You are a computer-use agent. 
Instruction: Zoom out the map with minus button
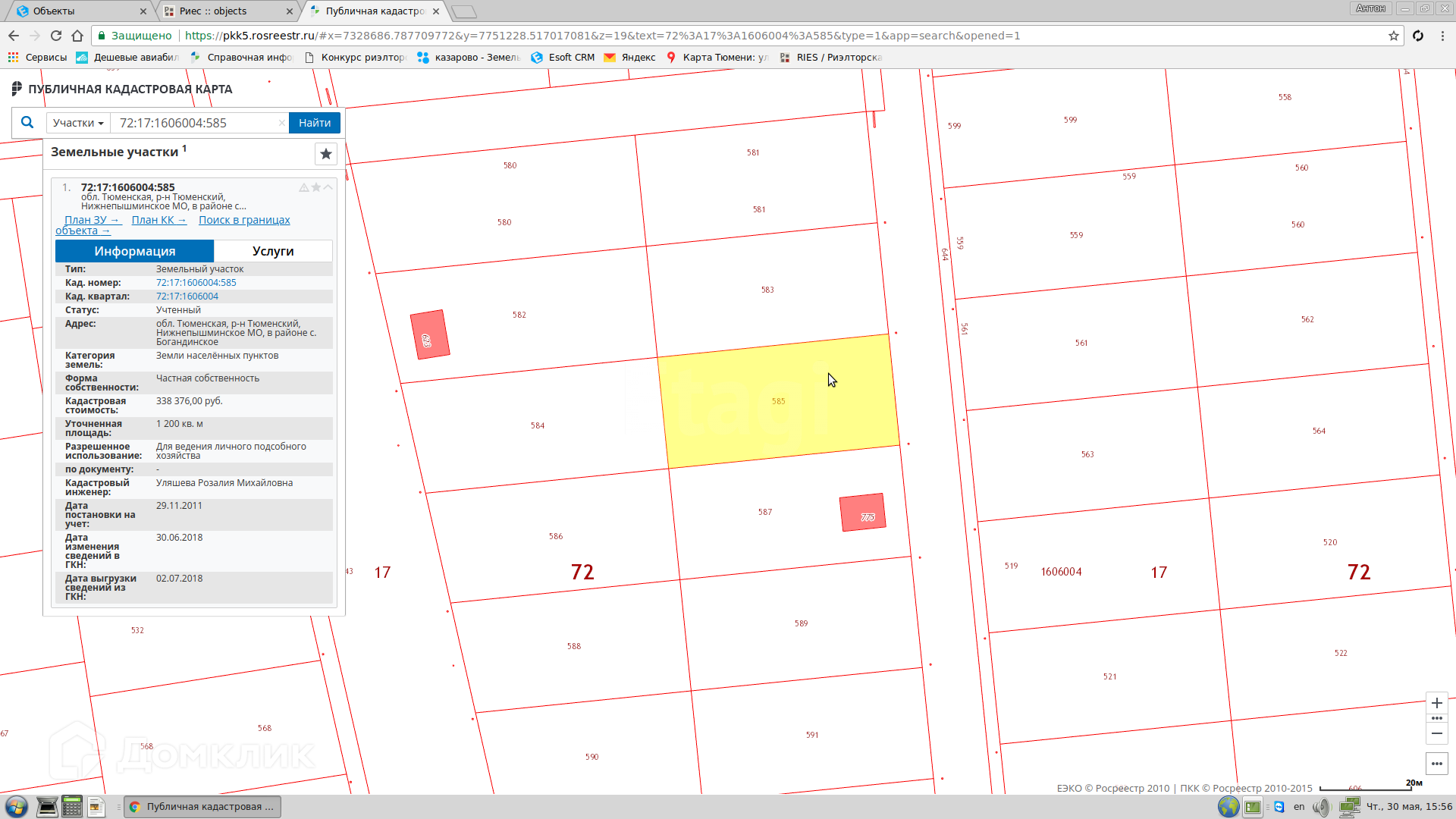[x=1436, y=733]
